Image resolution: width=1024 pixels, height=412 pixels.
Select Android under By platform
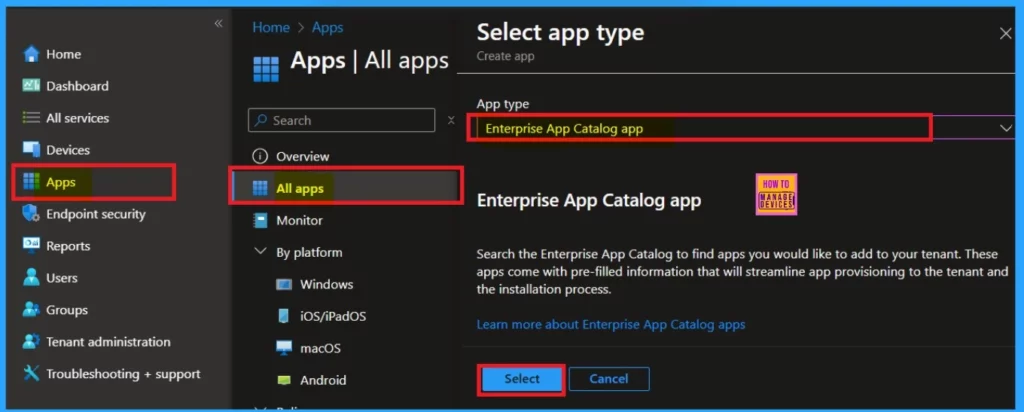coord(323,381)
